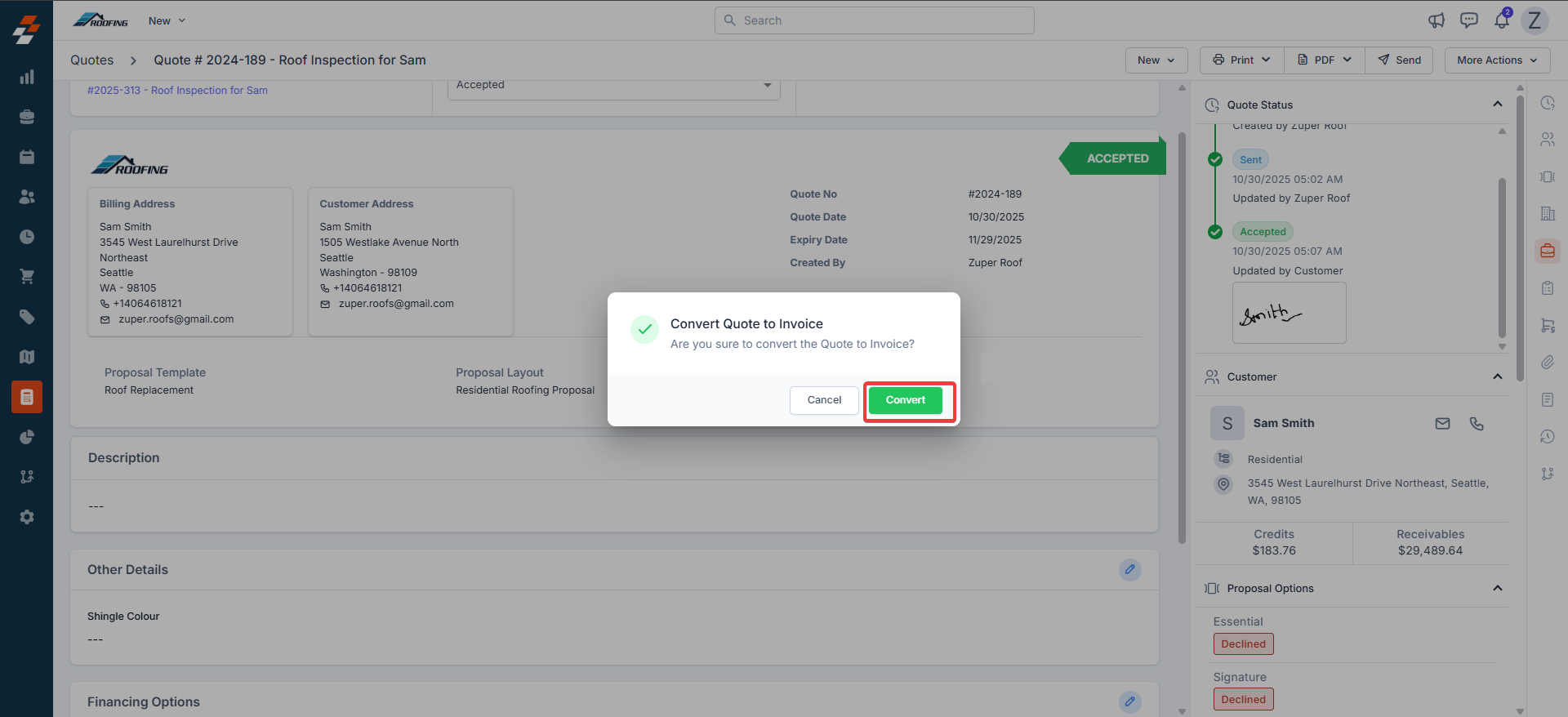The width and height of the screenshot is (1568, 717).
Task: Open the workflow branch sidebar icon
Action: pyautogui.click(x=27, y=477)
